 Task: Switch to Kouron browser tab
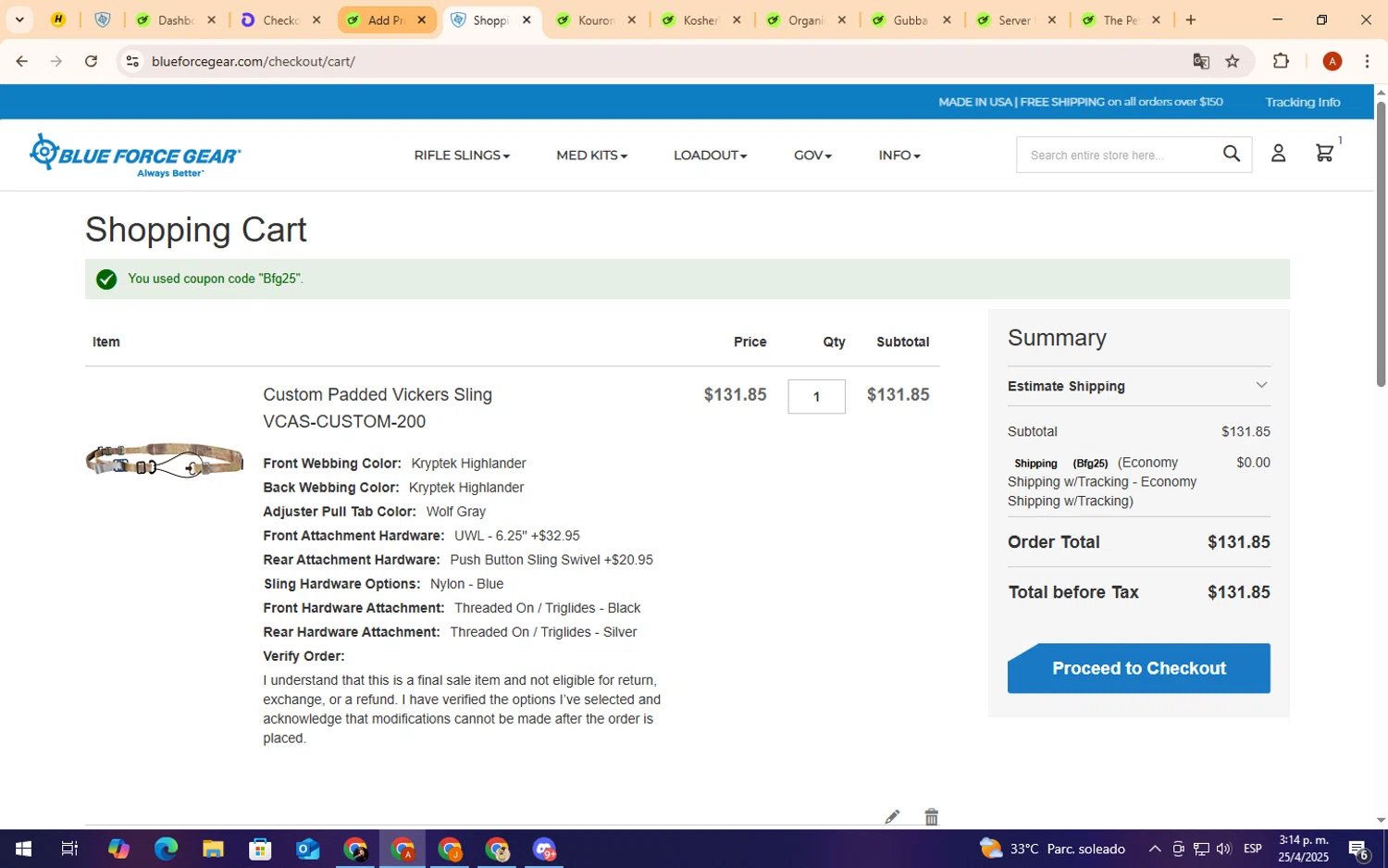click(595, 19)
